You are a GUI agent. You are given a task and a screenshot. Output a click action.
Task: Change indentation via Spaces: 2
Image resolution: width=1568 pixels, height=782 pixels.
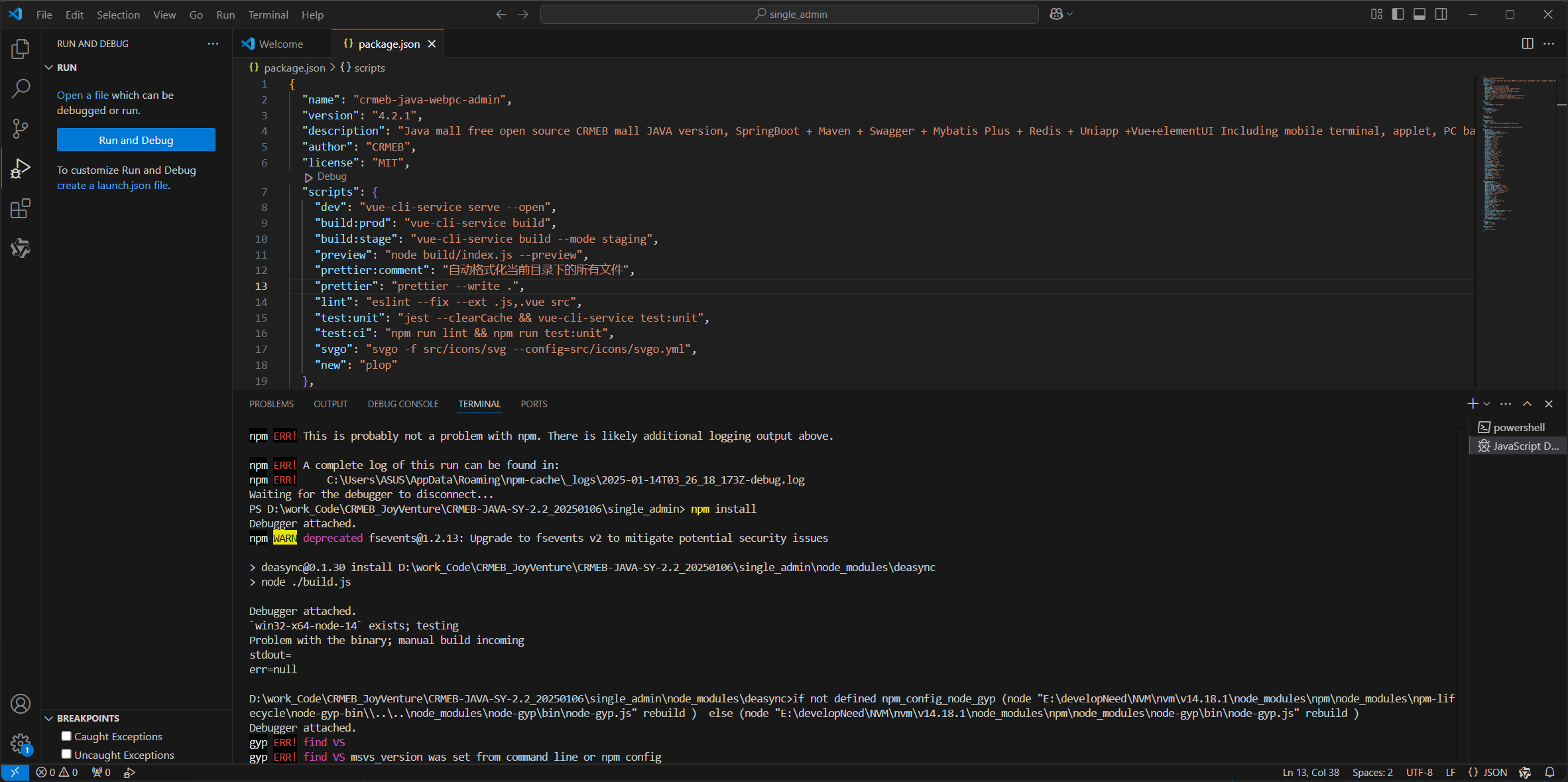(x=1372, y=773)
